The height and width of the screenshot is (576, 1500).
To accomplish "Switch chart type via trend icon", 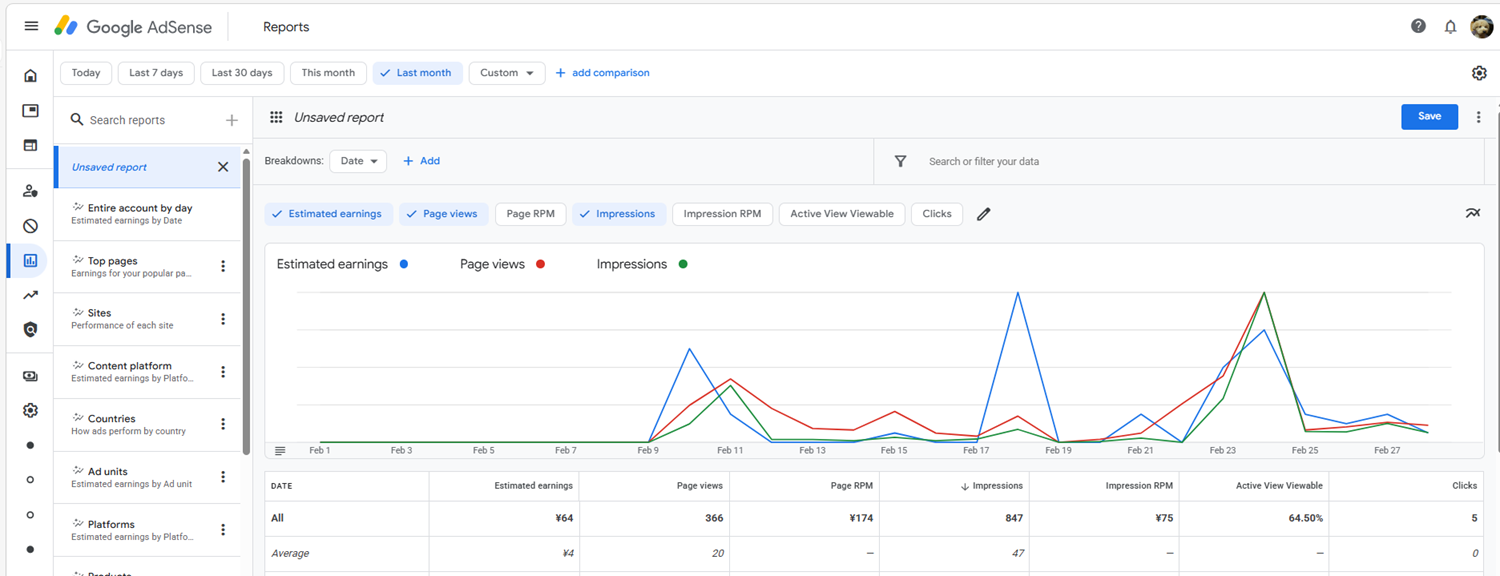I will coord(1473,213).
